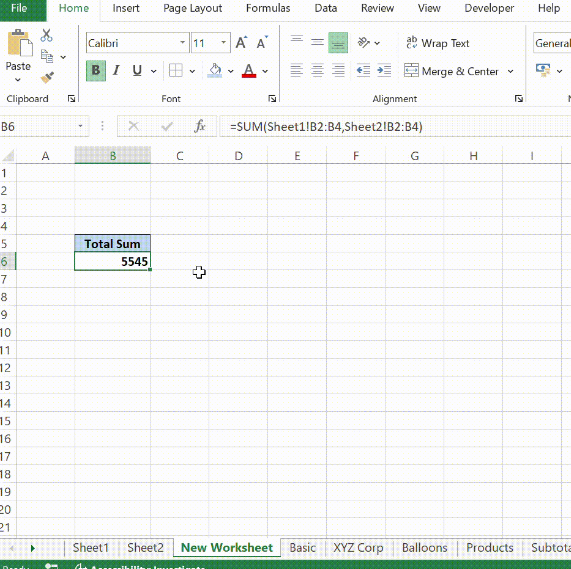Image resolution: width=571 pixels, height=569 pixels.
Task: Click the Insert Function fx icon
Action: tap(200, 126)
